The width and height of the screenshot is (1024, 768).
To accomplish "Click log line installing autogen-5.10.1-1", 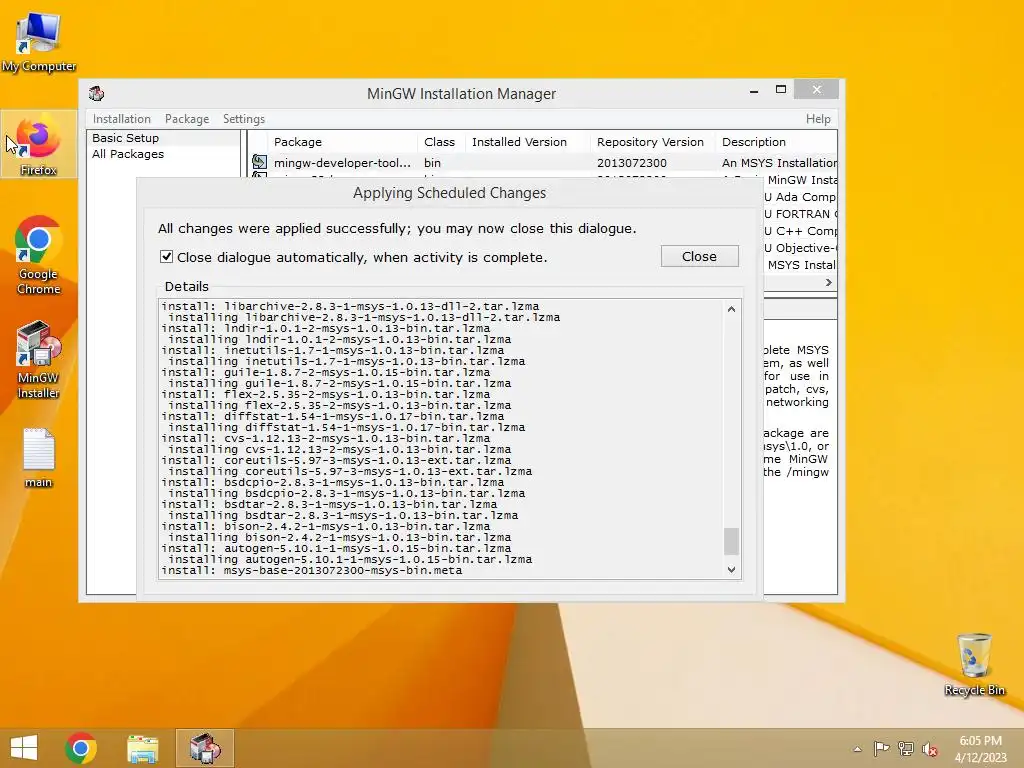I will [349, 560].
